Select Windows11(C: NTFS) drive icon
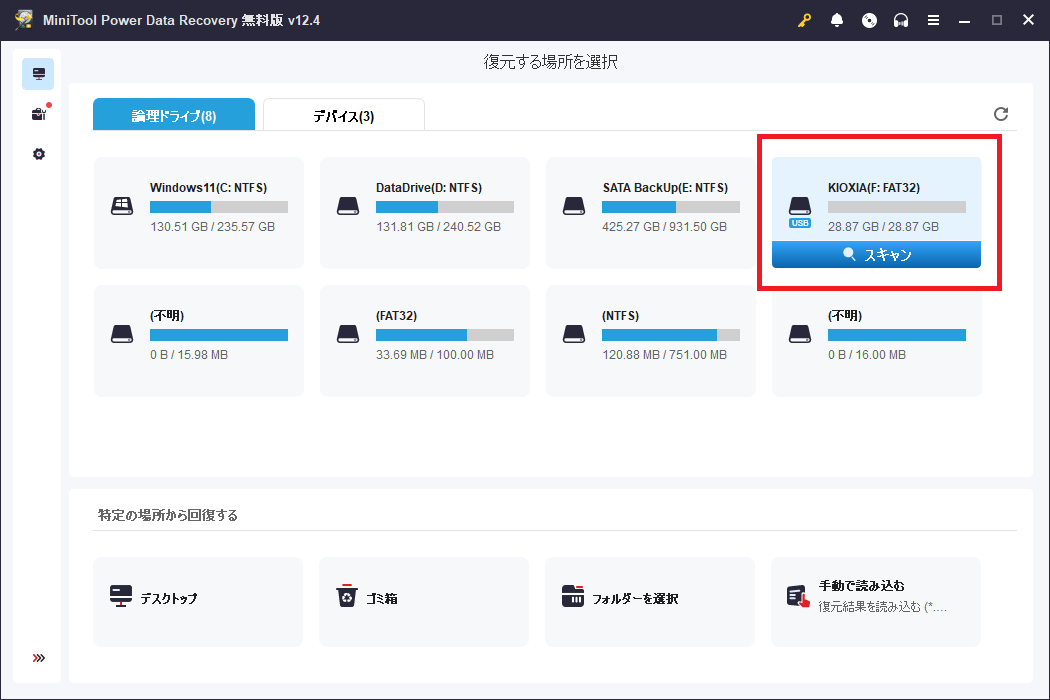1050x700 pixels. pos(122,206)
